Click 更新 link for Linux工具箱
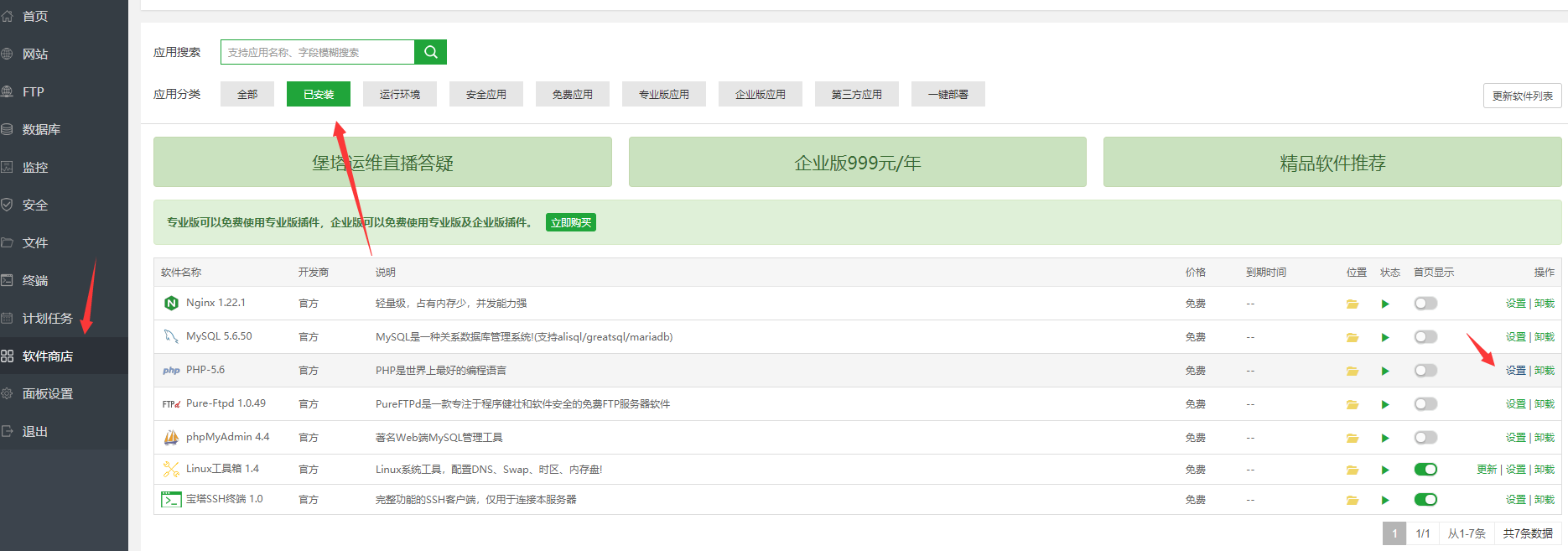The width and height of the screenshot is (1568, 551). click(x=1486, y=470)
